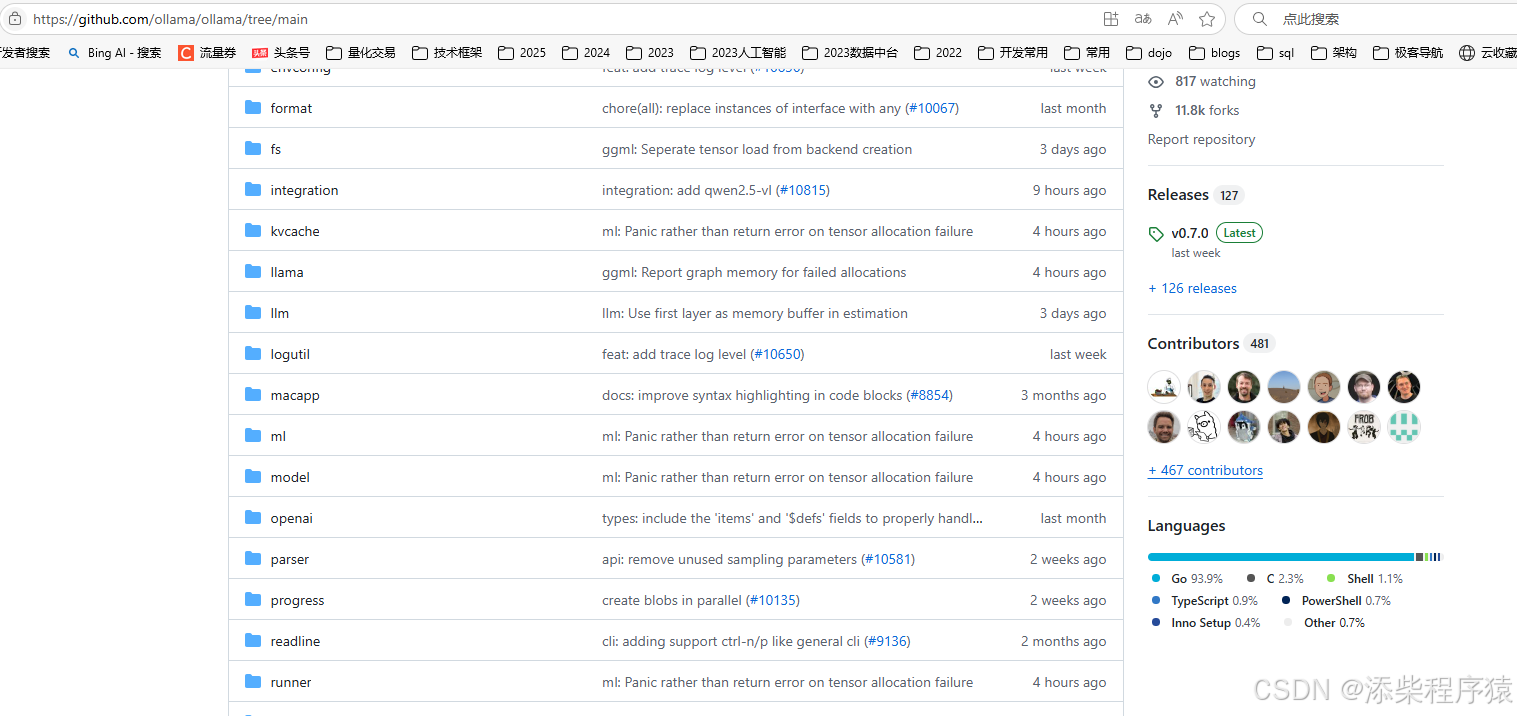This screenshot has width=1517, height=716.
Task: Click the parser folder icon
Action: [x=253, y=558]
